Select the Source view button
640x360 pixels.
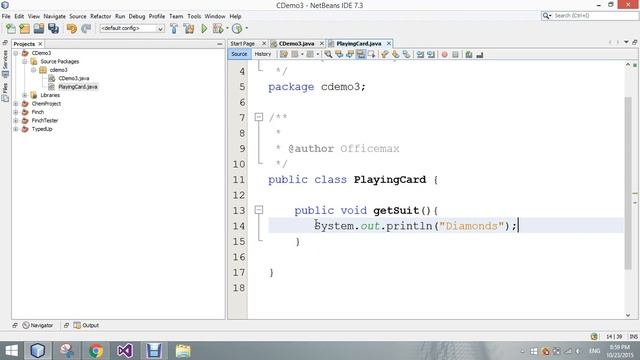(239, 54)
